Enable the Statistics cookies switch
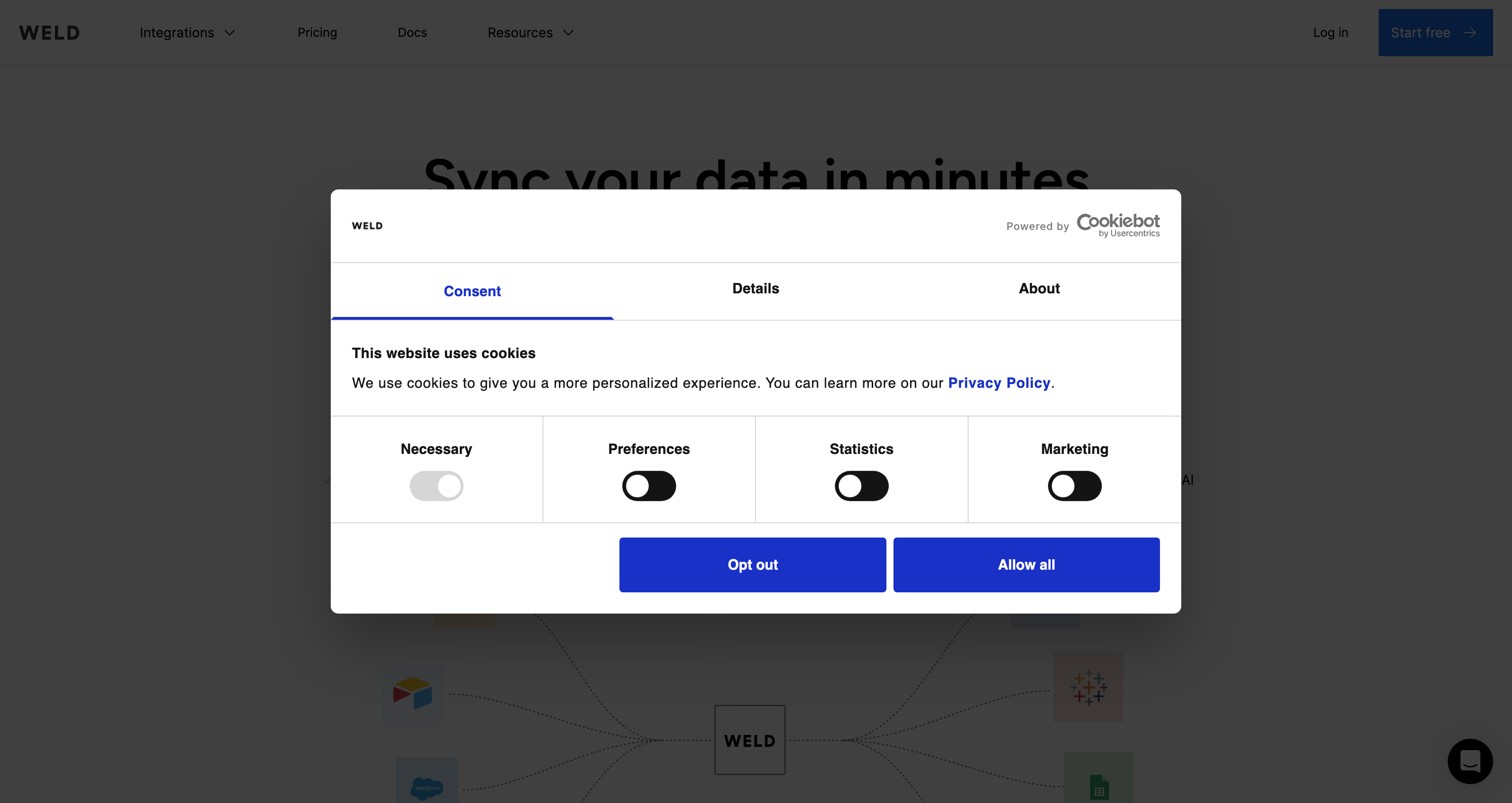Viewport: 1512px width, 803px height. tap(862, 486)
